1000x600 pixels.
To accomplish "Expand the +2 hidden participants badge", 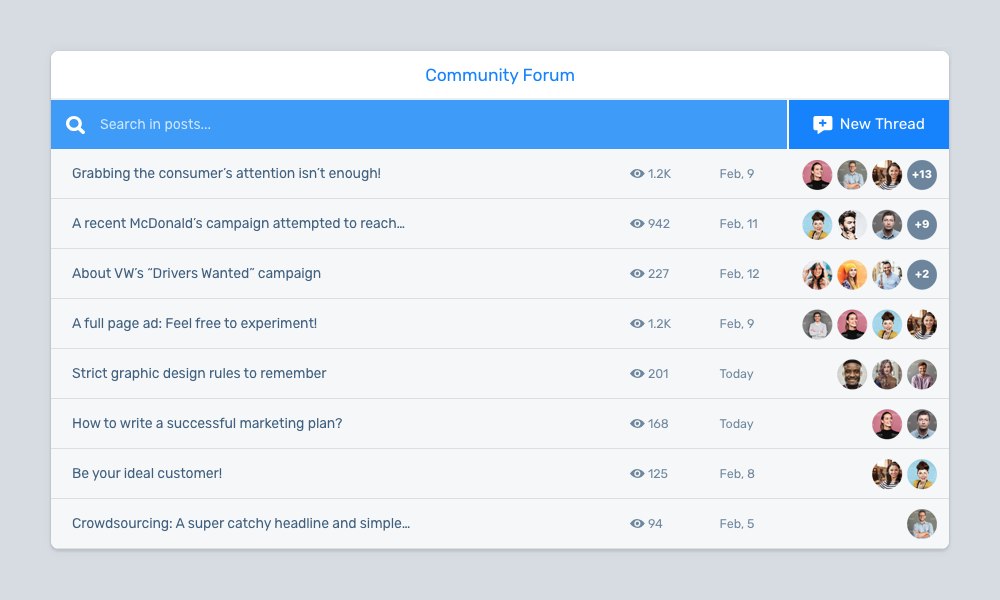I will 921,275.
